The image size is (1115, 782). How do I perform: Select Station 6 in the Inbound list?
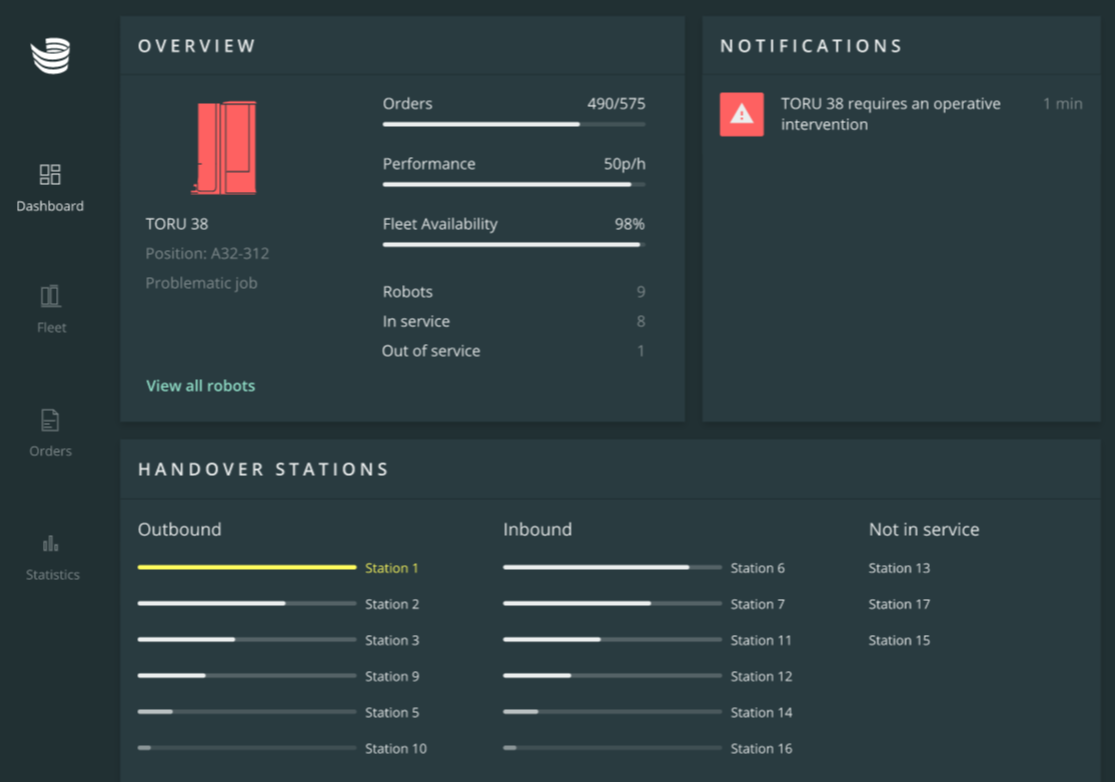tap(757, 568)
